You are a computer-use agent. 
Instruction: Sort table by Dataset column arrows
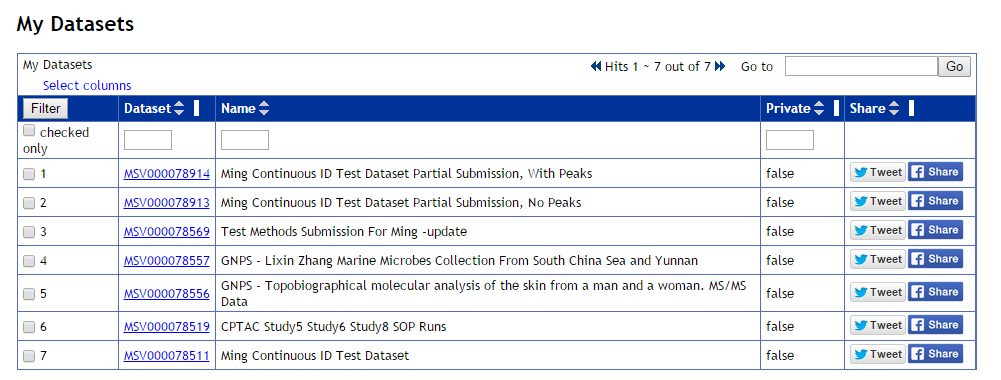179,109
